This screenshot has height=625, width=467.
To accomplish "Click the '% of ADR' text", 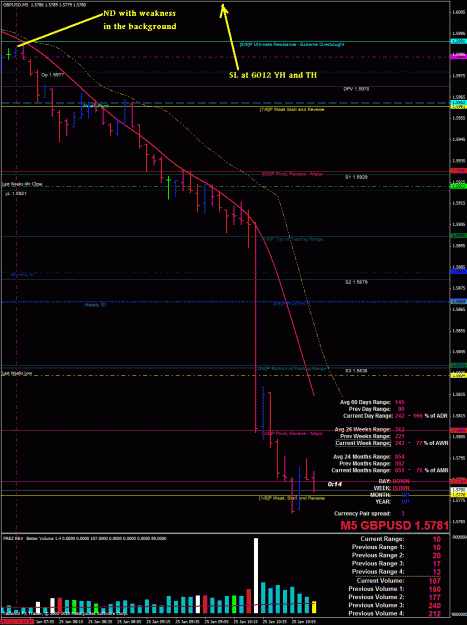I will [x=436, y=416].
